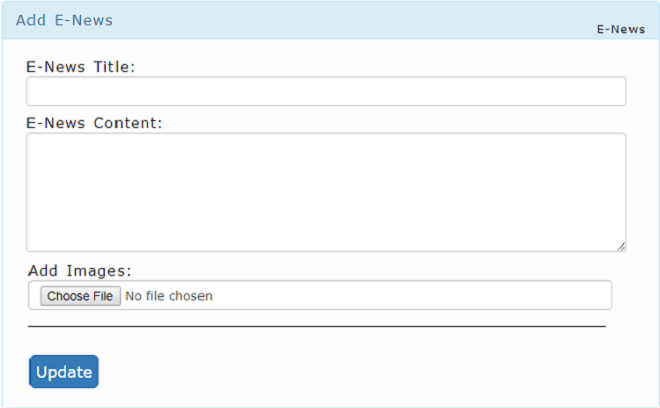
Task: Focus the E-News Content text area
Action: point(326,192)
